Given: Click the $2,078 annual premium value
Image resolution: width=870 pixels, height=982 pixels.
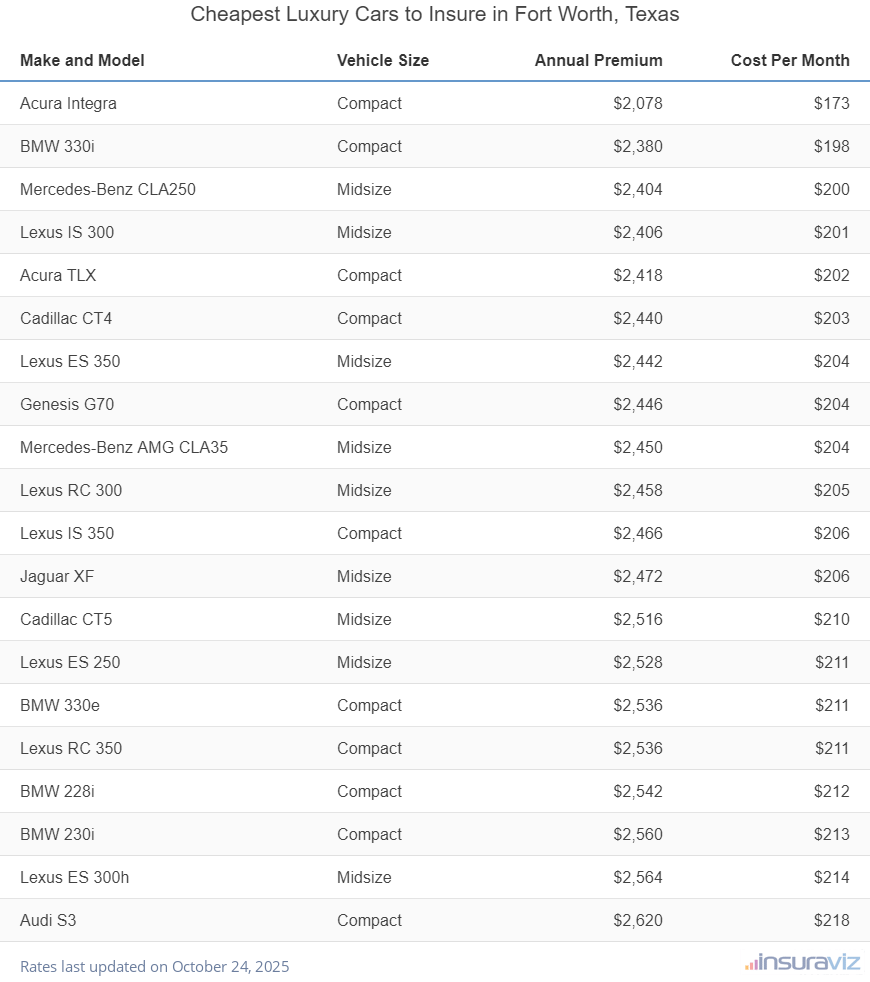Looking at the screenshot, I should (x=638, y=103).
